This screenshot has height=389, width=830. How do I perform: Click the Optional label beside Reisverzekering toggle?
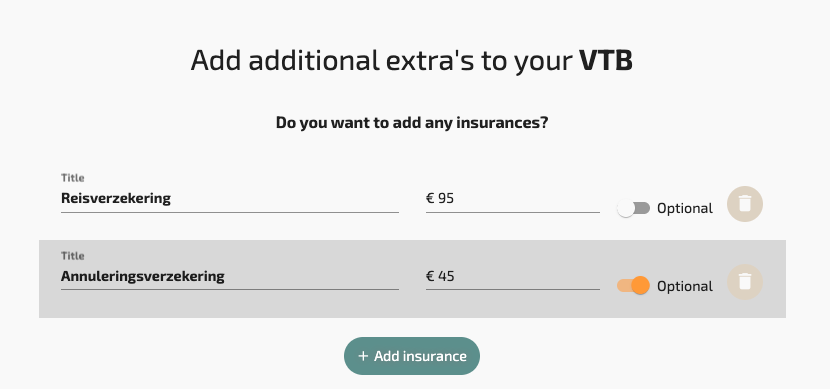pos(684,209)
